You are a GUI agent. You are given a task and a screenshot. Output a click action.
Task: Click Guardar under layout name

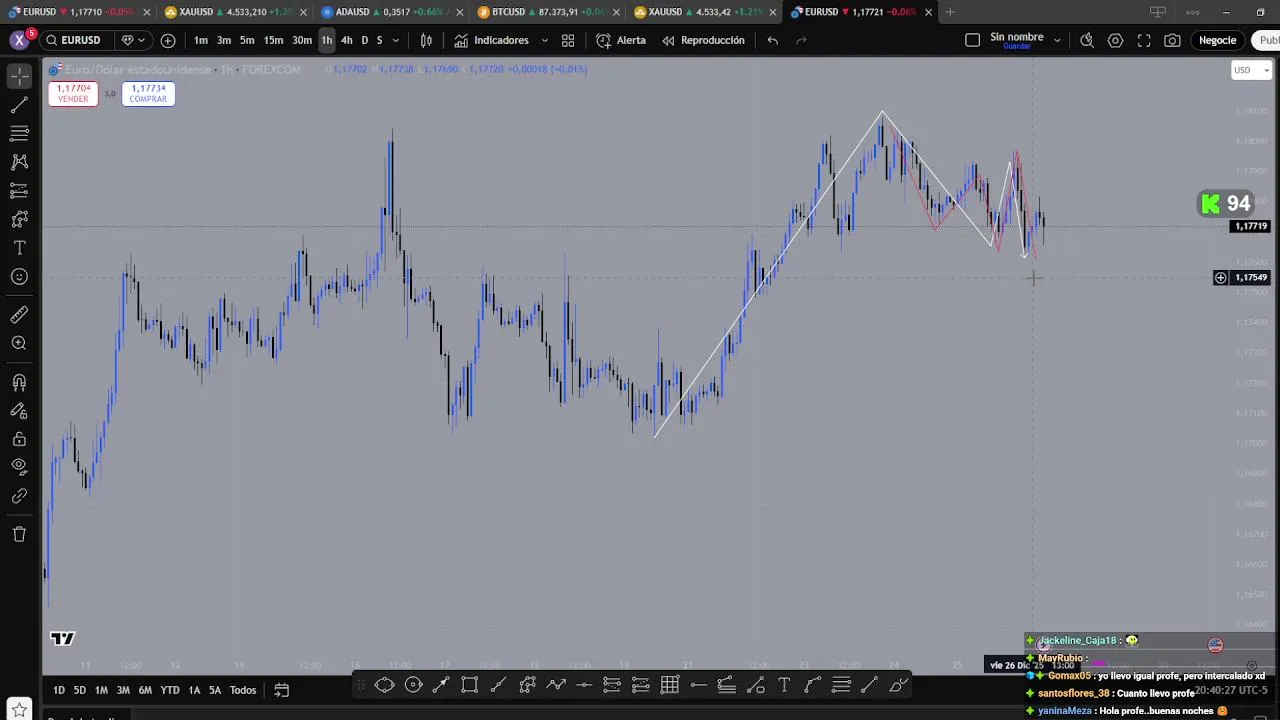[x=1016, y=46]
